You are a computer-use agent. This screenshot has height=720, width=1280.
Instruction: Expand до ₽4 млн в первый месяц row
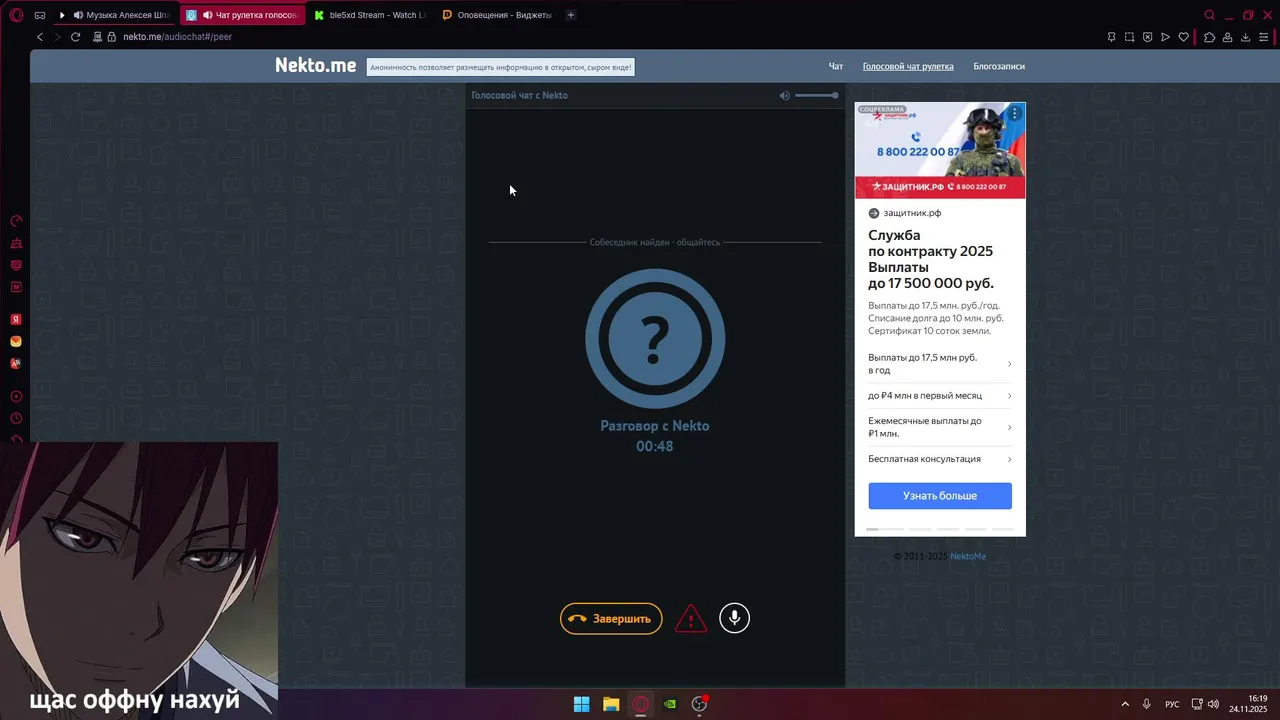[x=940, y=396]
